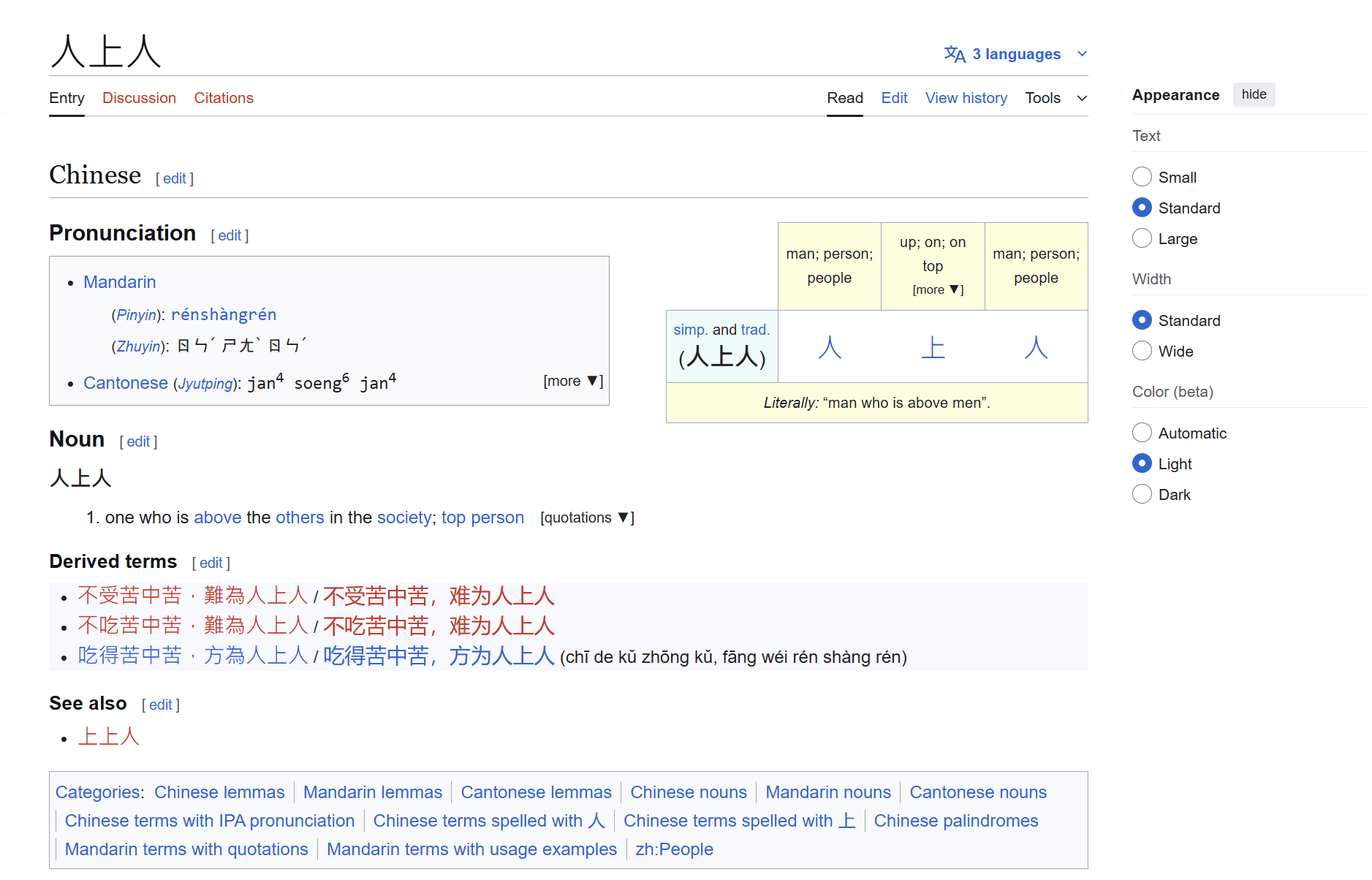Open the 'others' definition link
The width and height of the screenshot is (1372, 880).
point(300,517)
